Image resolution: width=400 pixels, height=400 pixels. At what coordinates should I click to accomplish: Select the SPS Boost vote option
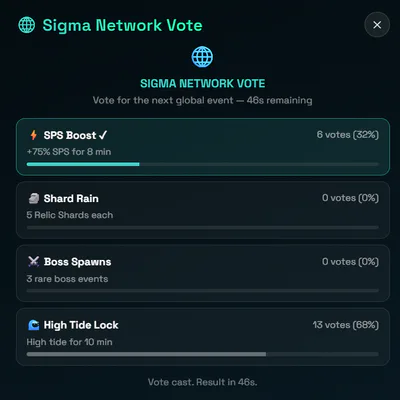(x=203, y=147)
